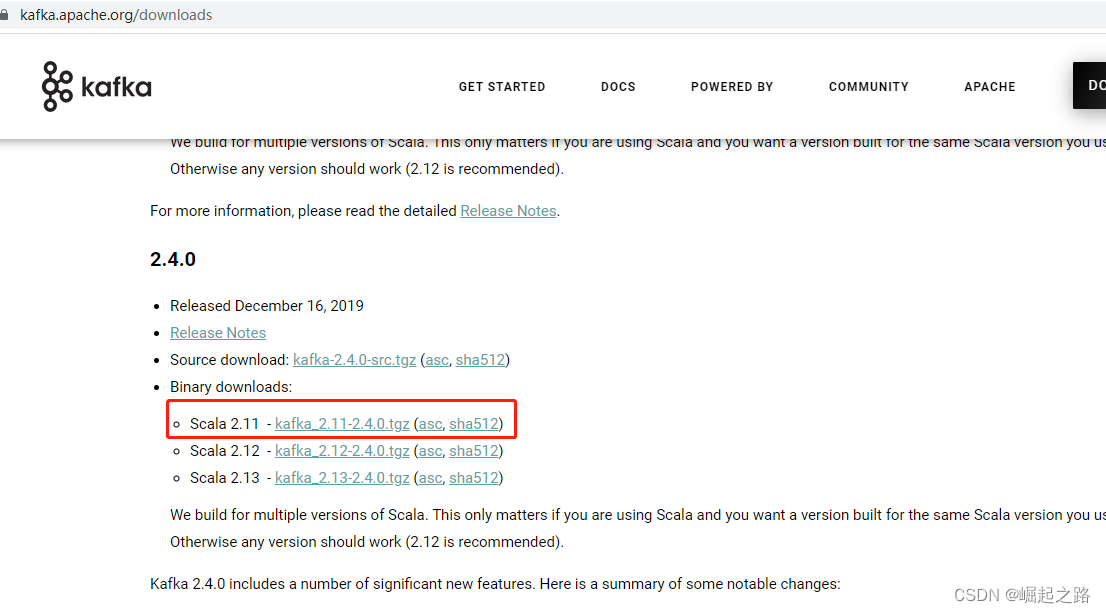Click the lock icon in address bar
This screenshot has height=613, width=1106.
pyautogui.click(x=4, y=15)
